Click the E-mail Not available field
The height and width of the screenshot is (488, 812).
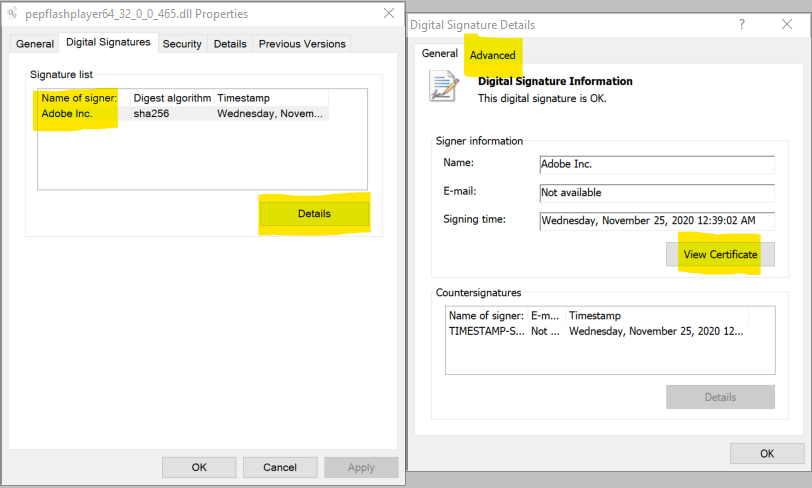656,192
